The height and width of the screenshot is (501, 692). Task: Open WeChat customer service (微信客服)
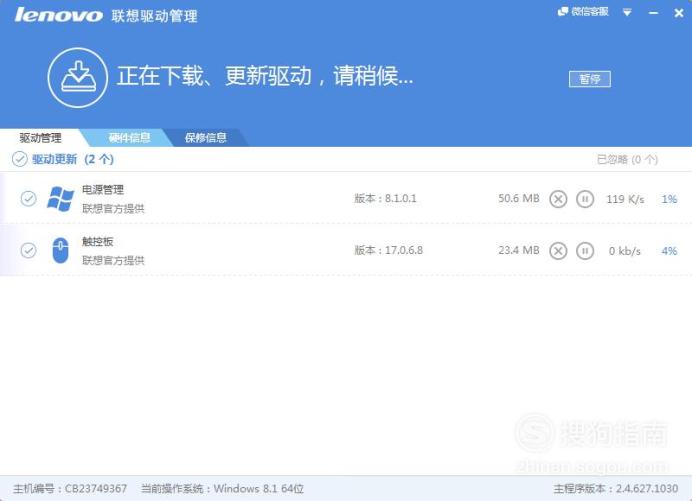[583, 12]
